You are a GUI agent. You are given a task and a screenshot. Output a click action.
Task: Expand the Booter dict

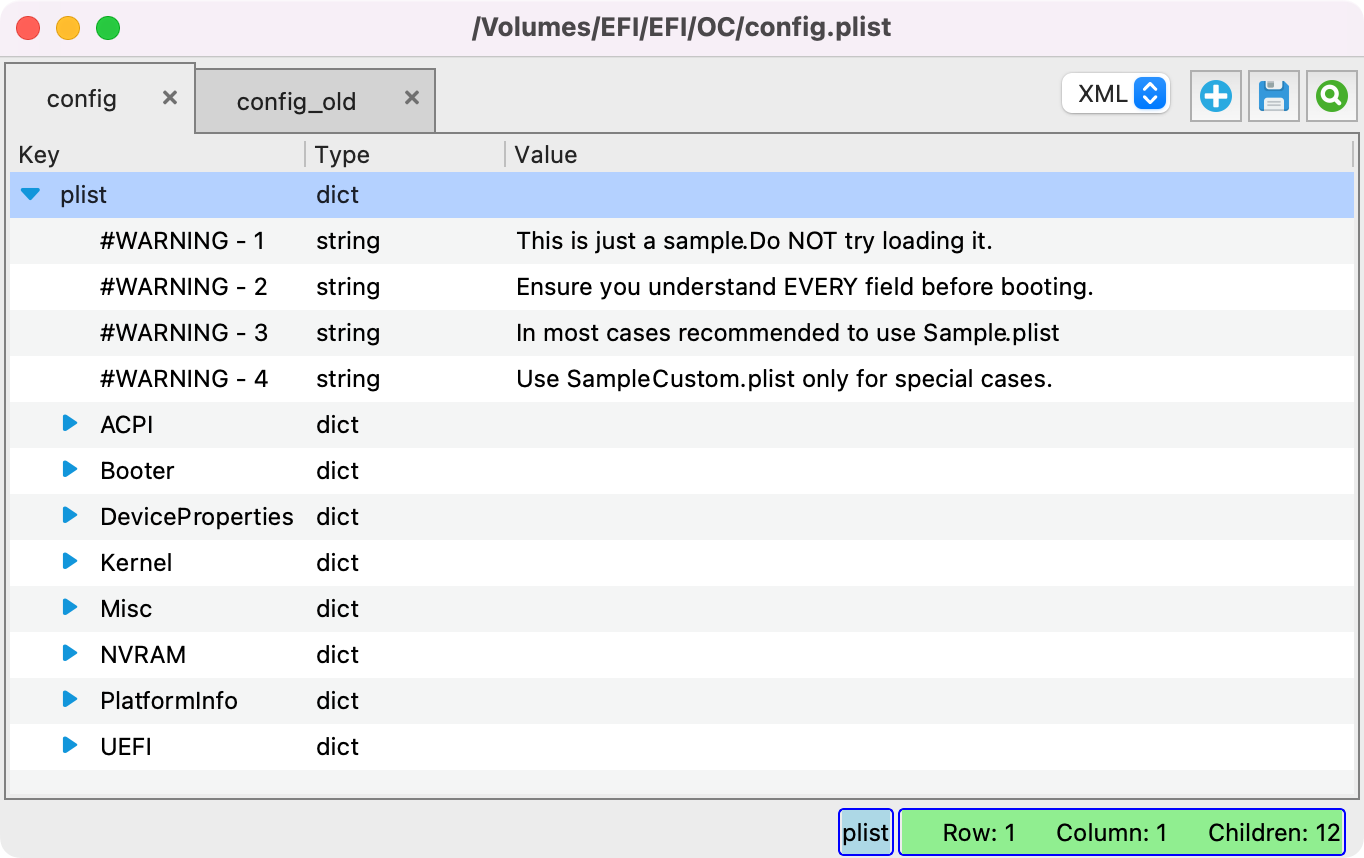point(70,470)
